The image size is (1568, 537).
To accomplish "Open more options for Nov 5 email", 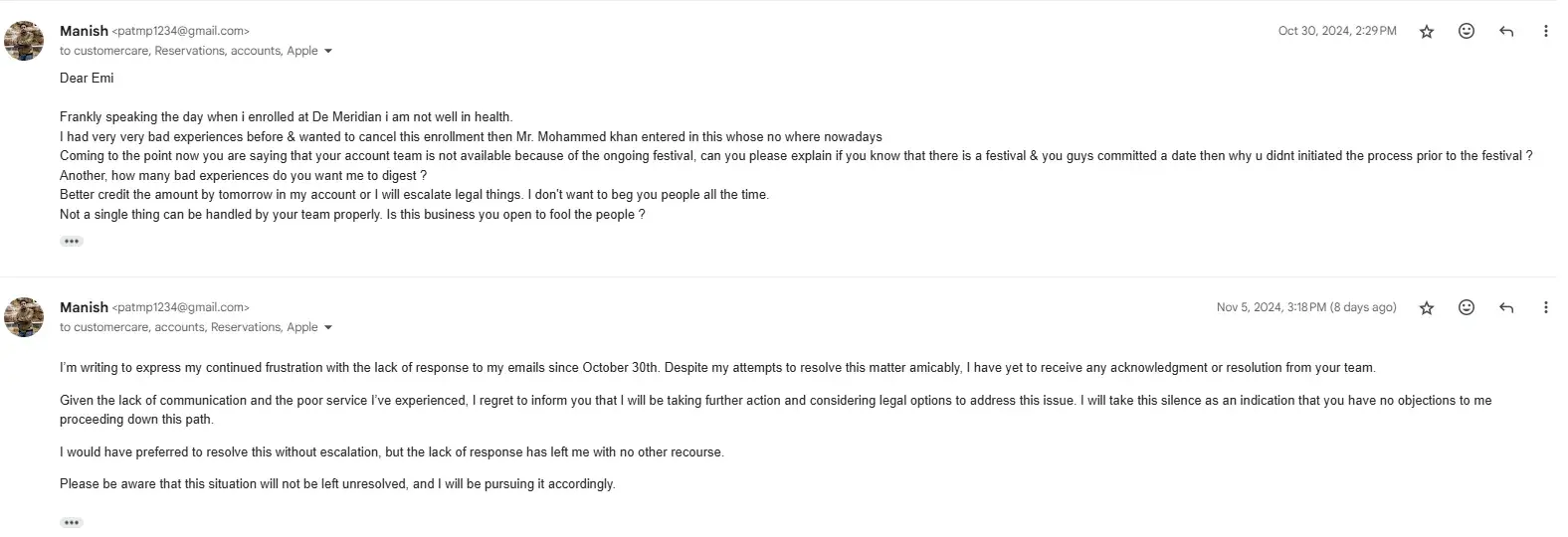I will pos(1545,308).
